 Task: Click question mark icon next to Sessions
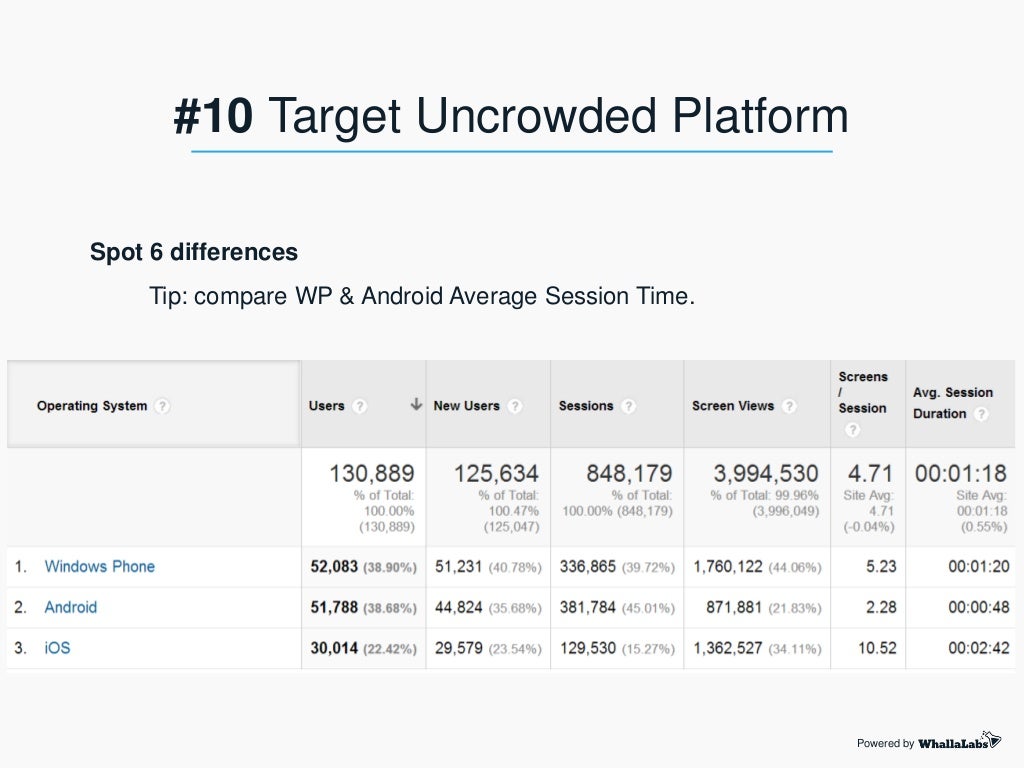628,406
